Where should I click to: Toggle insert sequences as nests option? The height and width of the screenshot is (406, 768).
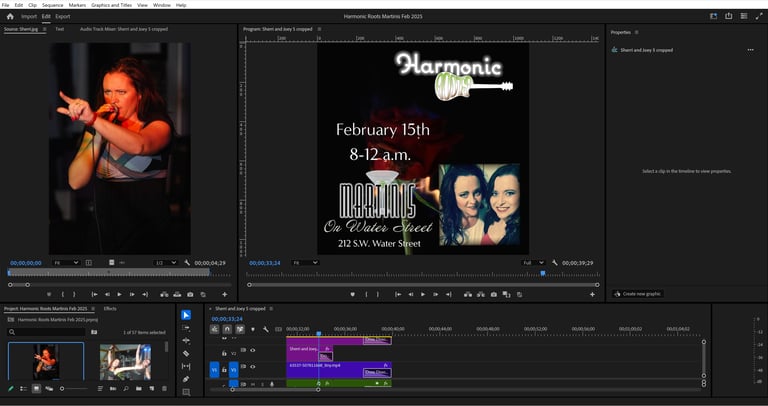tap(215, 329)
